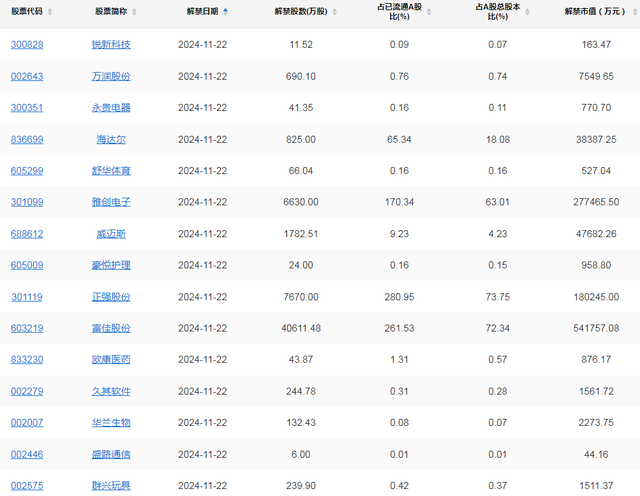The width and height of the screenshot is (640, 496).
Task: Open 正强股份 stock name link
Action: (x=111, y=297)
